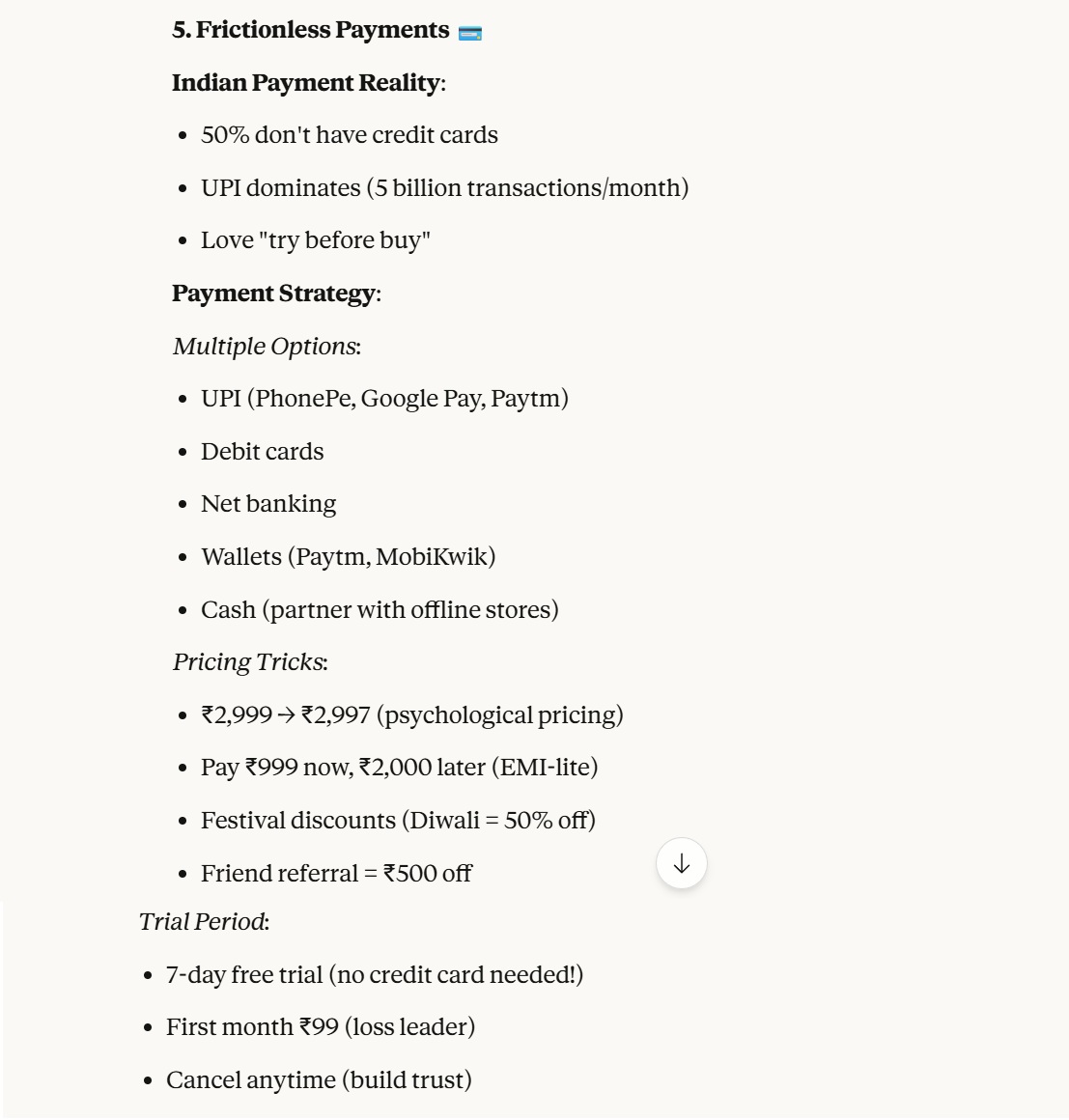Click the UPI (PhonePe, Google Pay, Paytm) bullet
Screen dimensions: 1069x1120
click(x=384, y=399)
